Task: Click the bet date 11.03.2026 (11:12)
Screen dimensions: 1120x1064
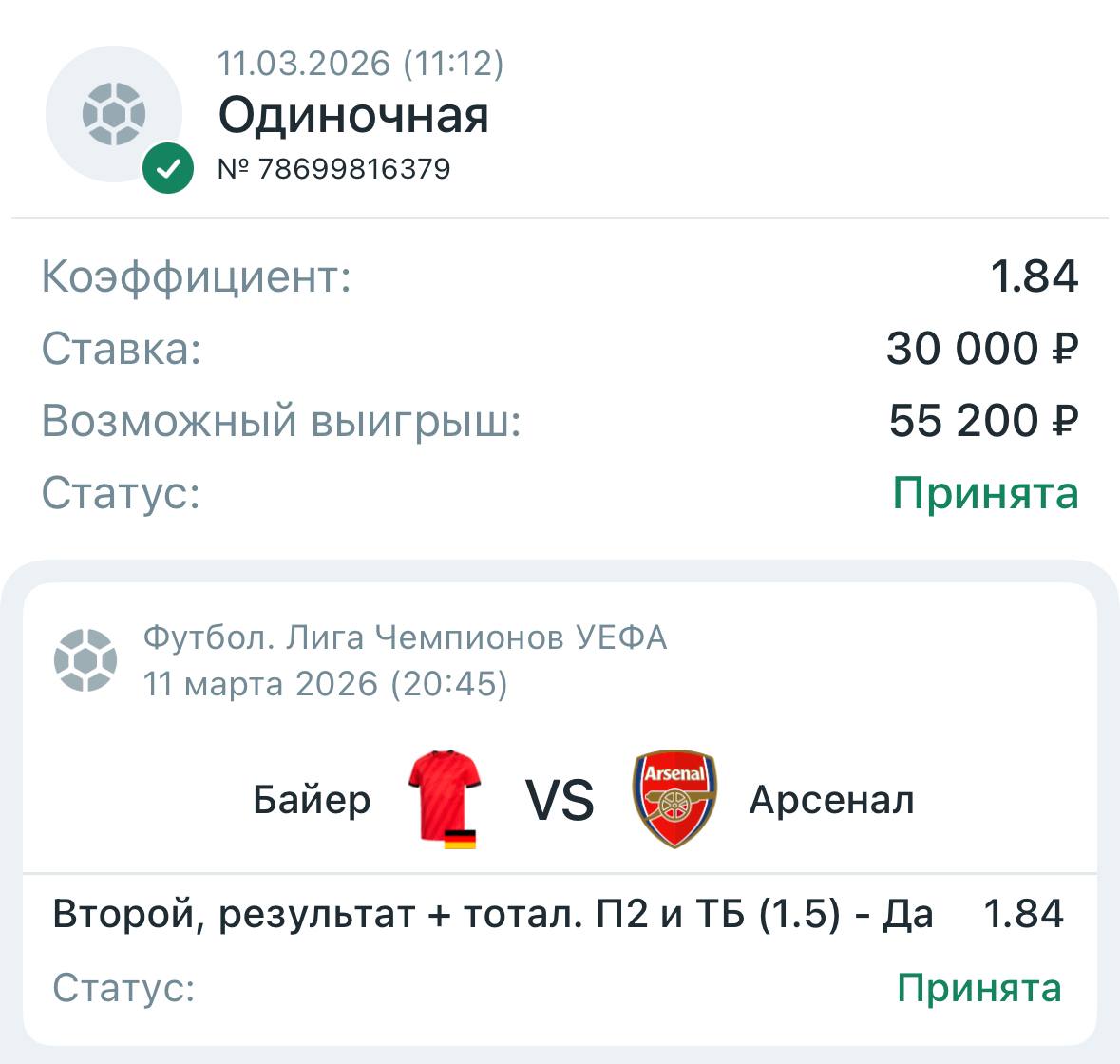Action: 361,64
